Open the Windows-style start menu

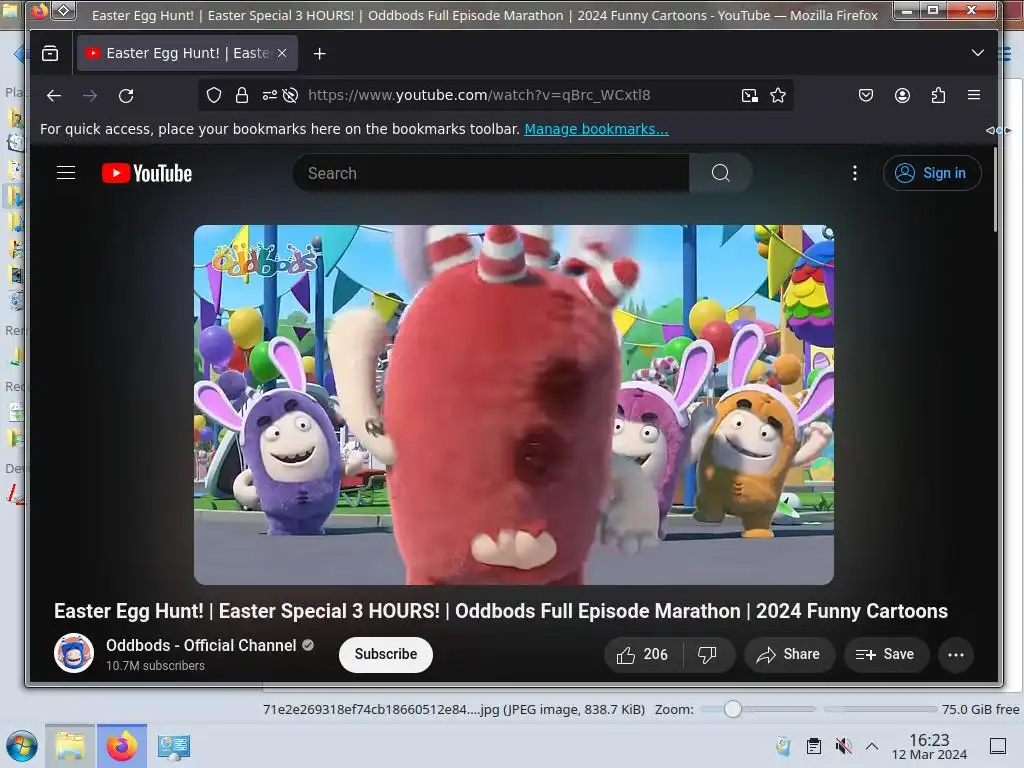click(22, 746)
